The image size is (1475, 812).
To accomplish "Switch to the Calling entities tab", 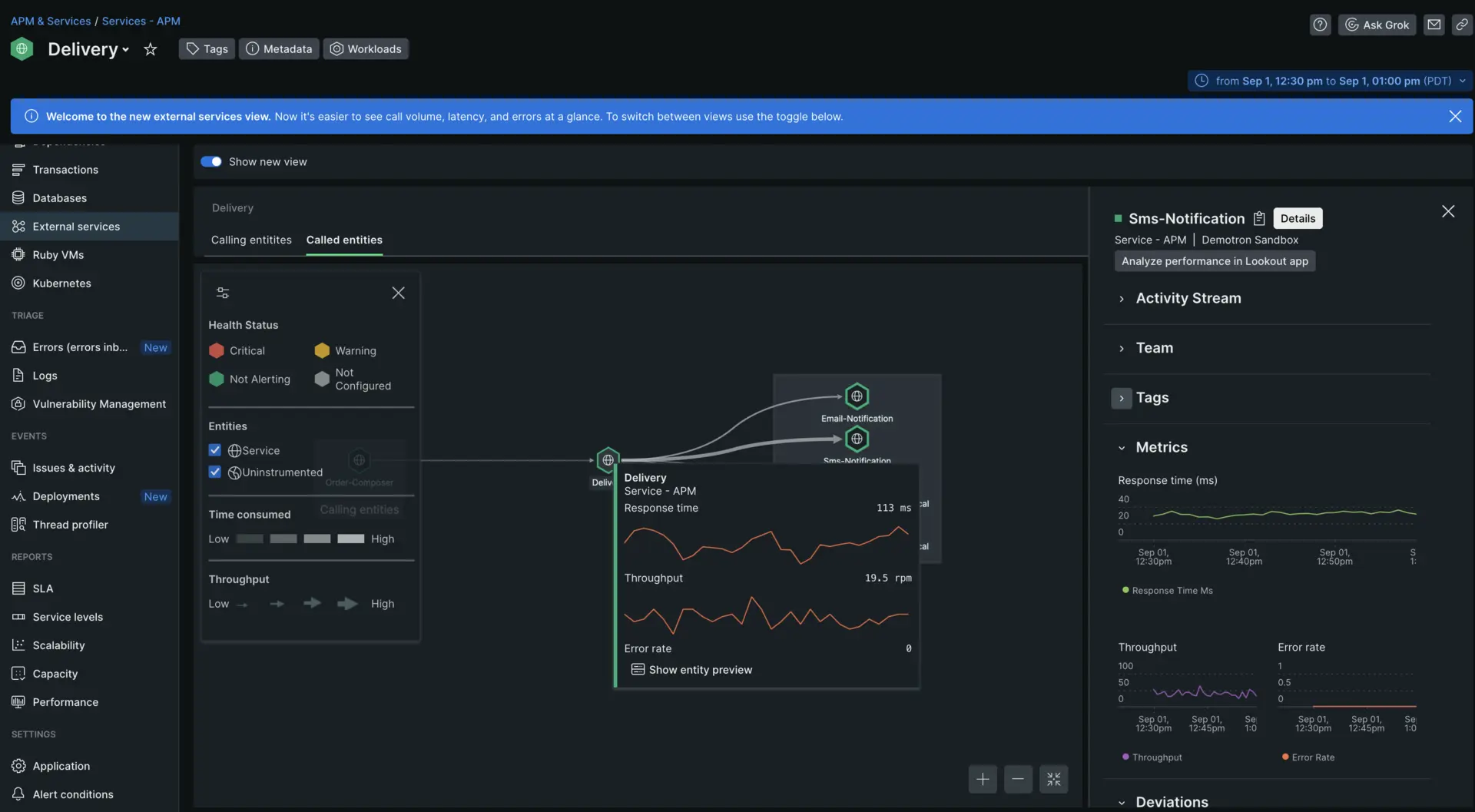I will click(251, 240).
